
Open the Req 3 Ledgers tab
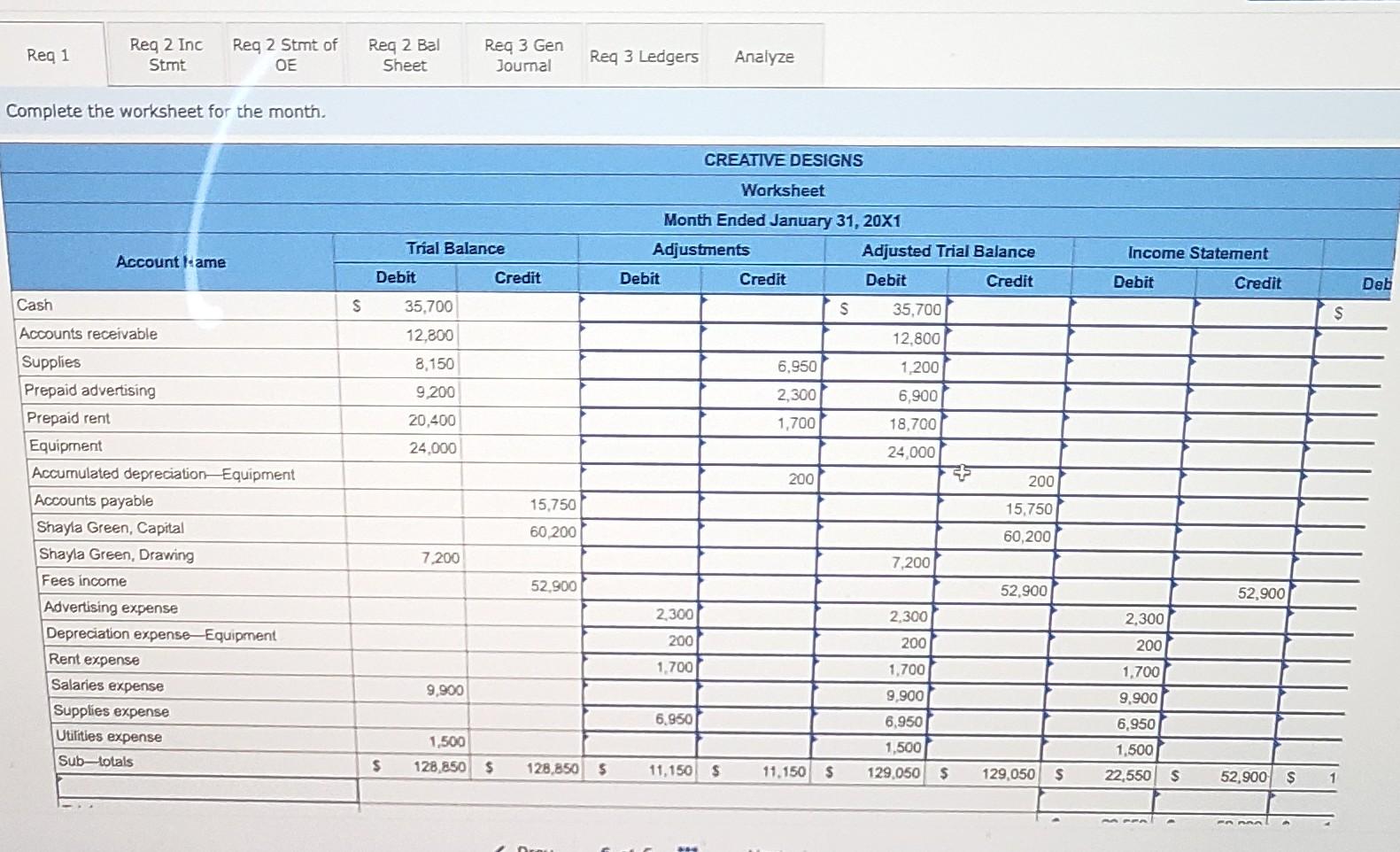(x=644, y=56)
